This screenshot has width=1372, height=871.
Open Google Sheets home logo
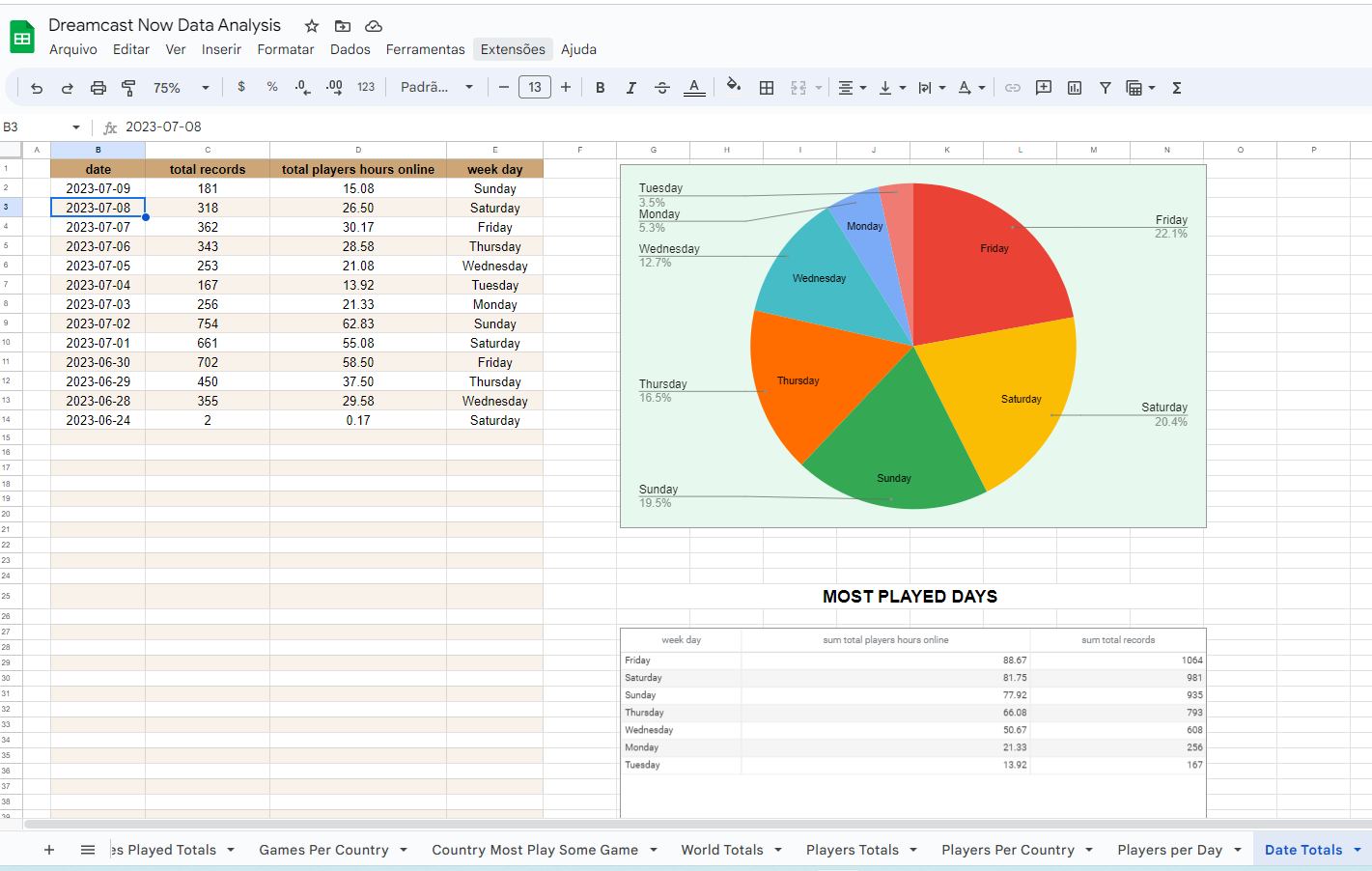tap(22, 37)
